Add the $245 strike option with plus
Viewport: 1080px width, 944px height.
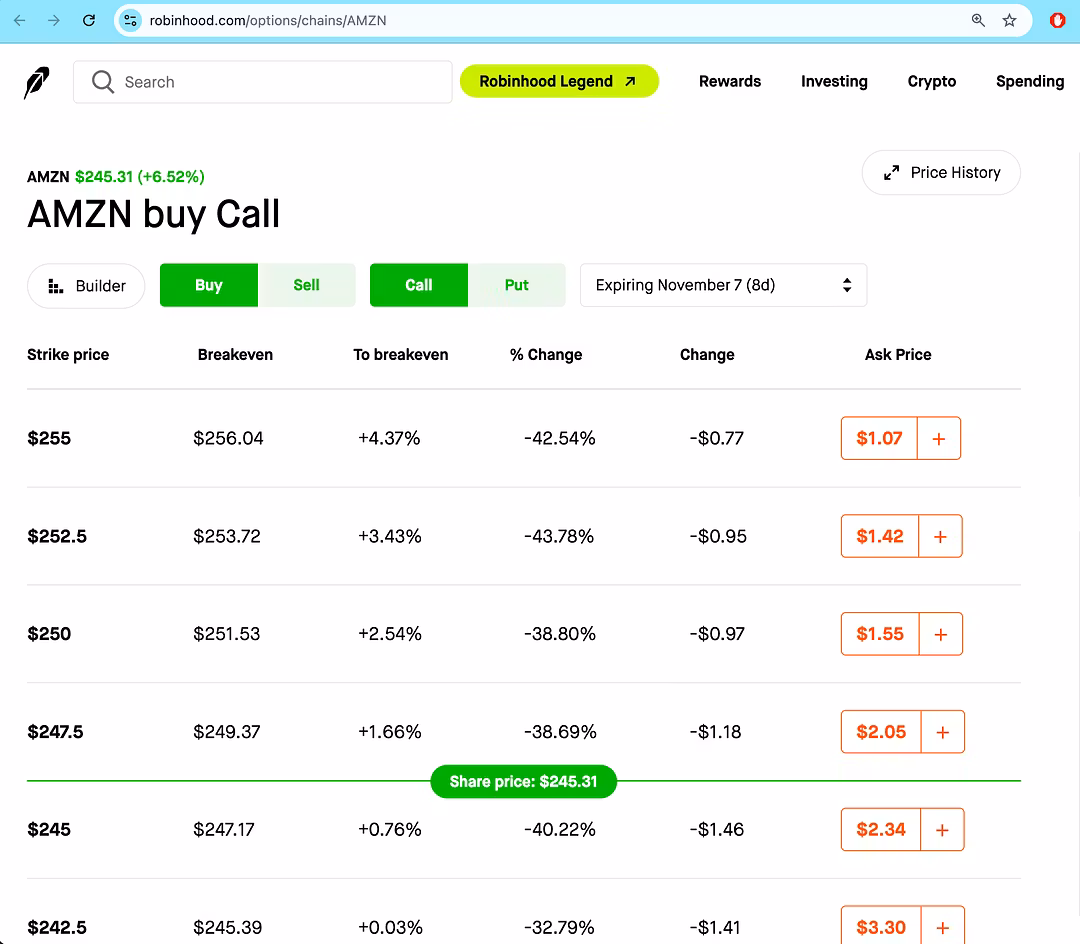tap(942, 830)
